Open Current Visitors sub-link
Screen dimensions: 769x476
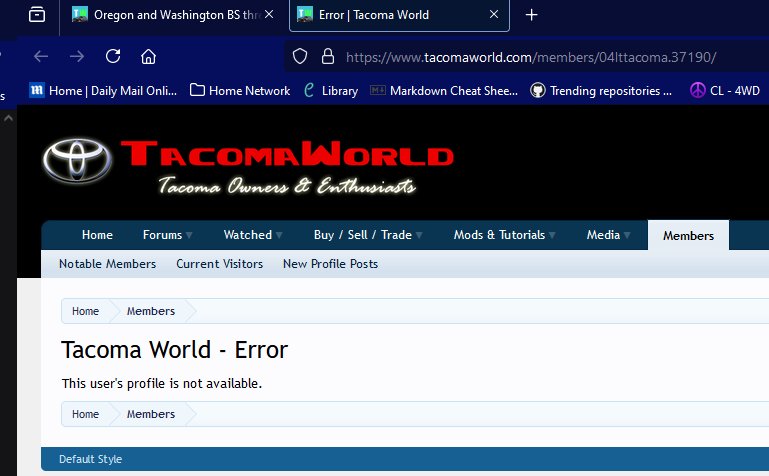click(x=220, y=264)
